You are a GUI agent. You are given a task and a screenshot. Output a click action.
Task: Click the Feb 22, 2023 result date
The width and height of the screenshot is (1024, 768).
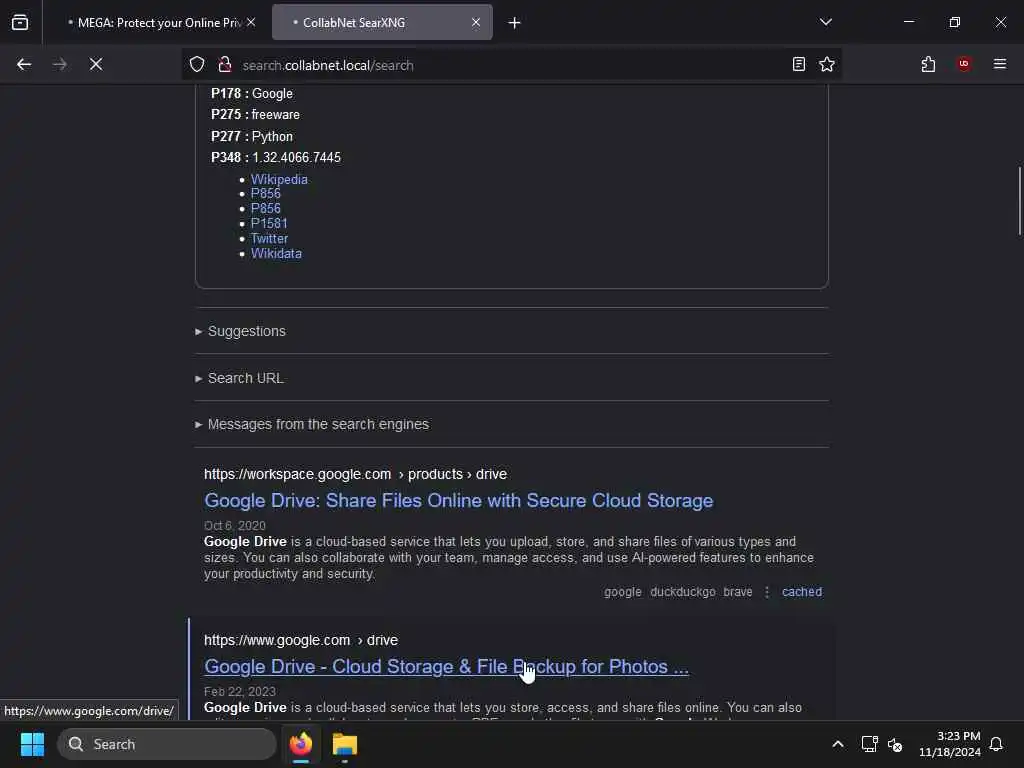tap(240, 692)
